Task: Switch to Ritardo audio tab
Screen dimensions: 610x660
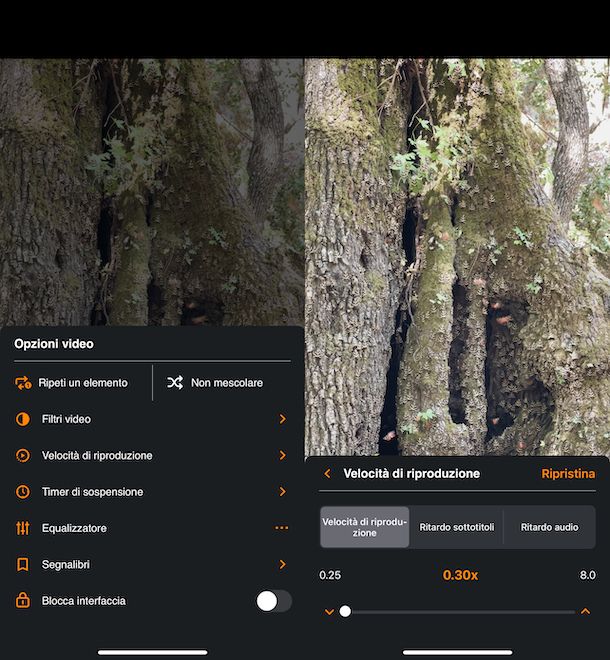Action: [x=549, y=527]
